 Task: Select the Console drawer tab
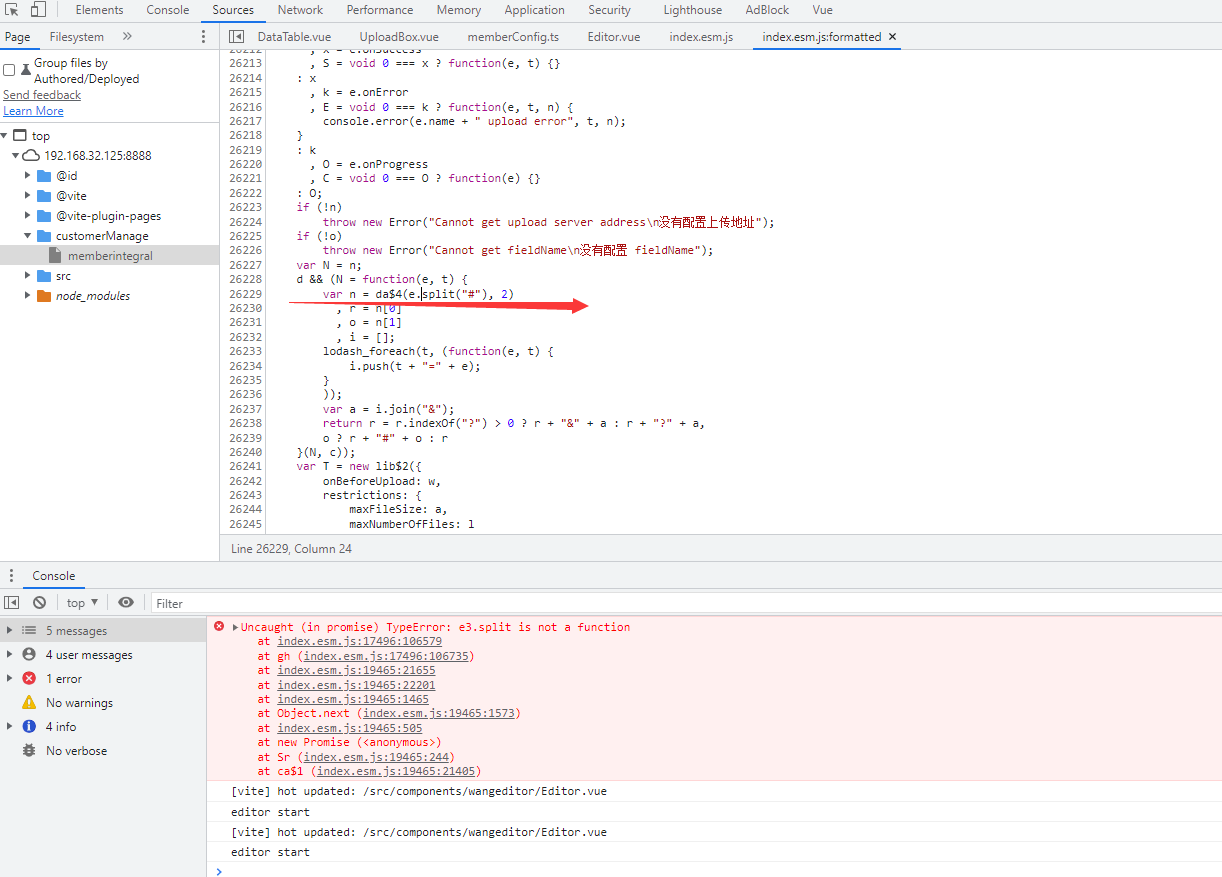tap(54, 576)
